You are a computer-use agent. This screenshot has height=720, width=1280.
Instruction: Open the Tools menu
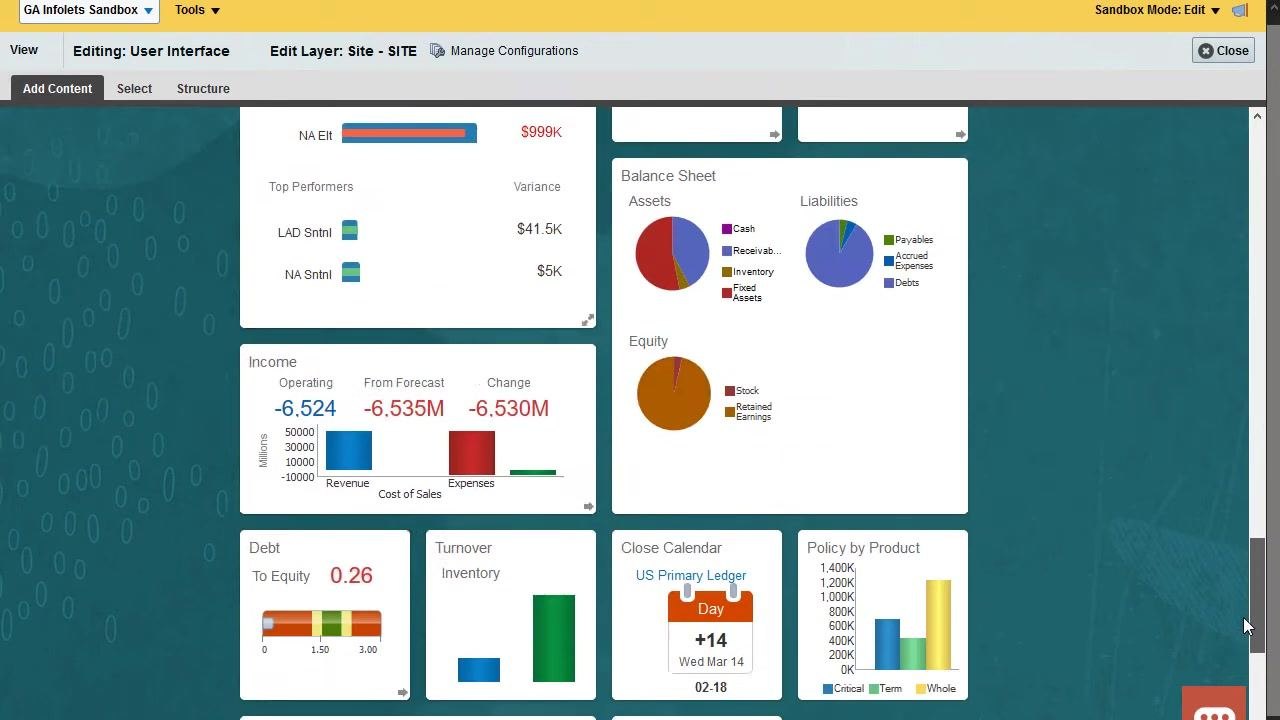click(197, 10)
